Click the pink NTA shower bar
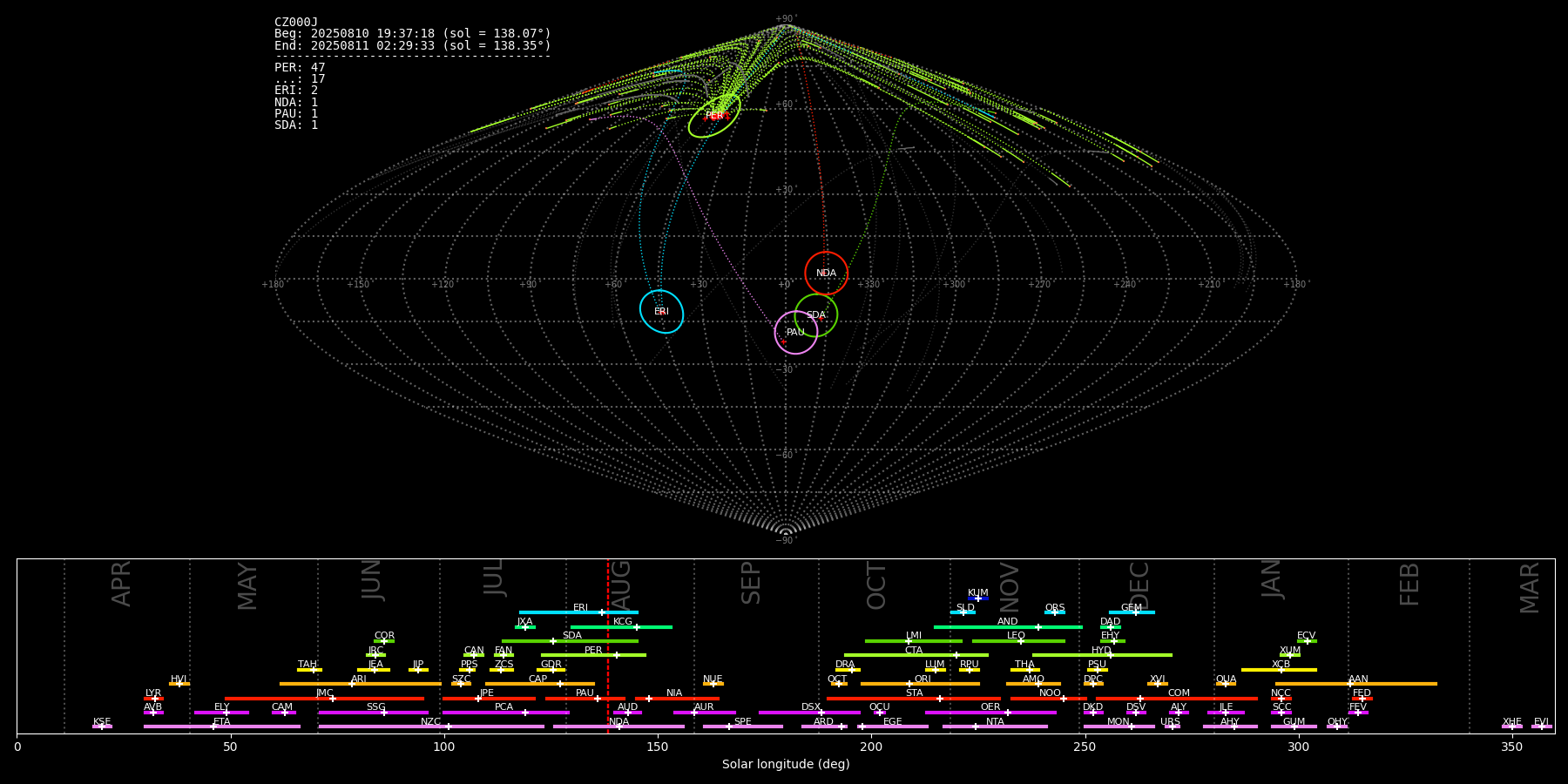 click(x=995, y=727)
